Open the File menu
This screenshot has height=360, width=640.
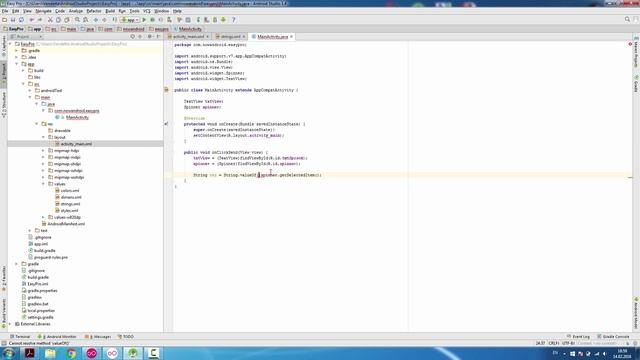tap(5, 11)
